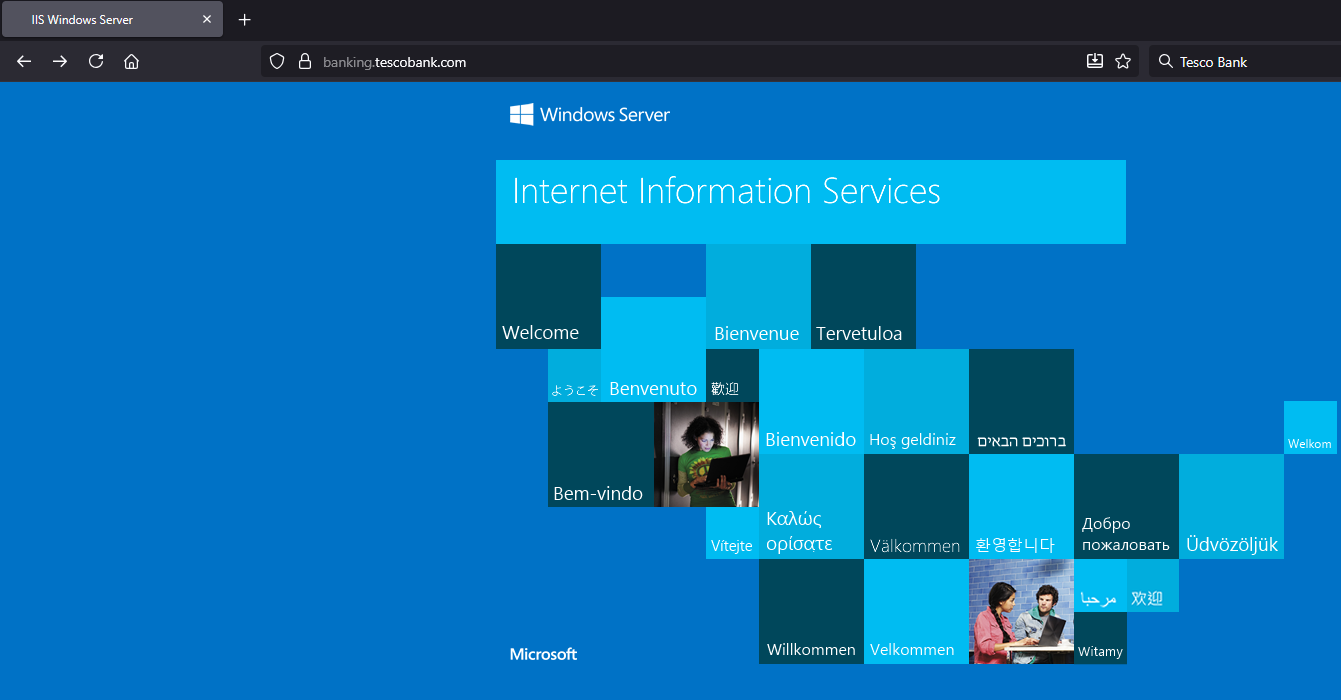Viewport: 1341px width, 700px height.
Task: Go to browser home page
Action: point(131,62)
